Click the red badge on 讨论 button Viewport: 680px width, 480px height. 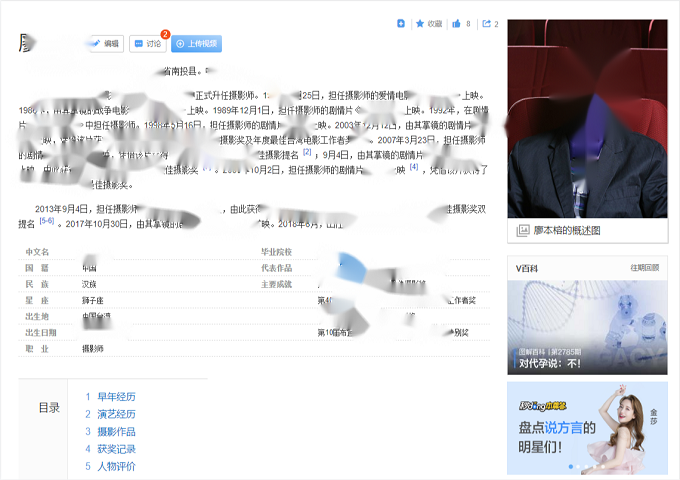[x=165, y=34]
